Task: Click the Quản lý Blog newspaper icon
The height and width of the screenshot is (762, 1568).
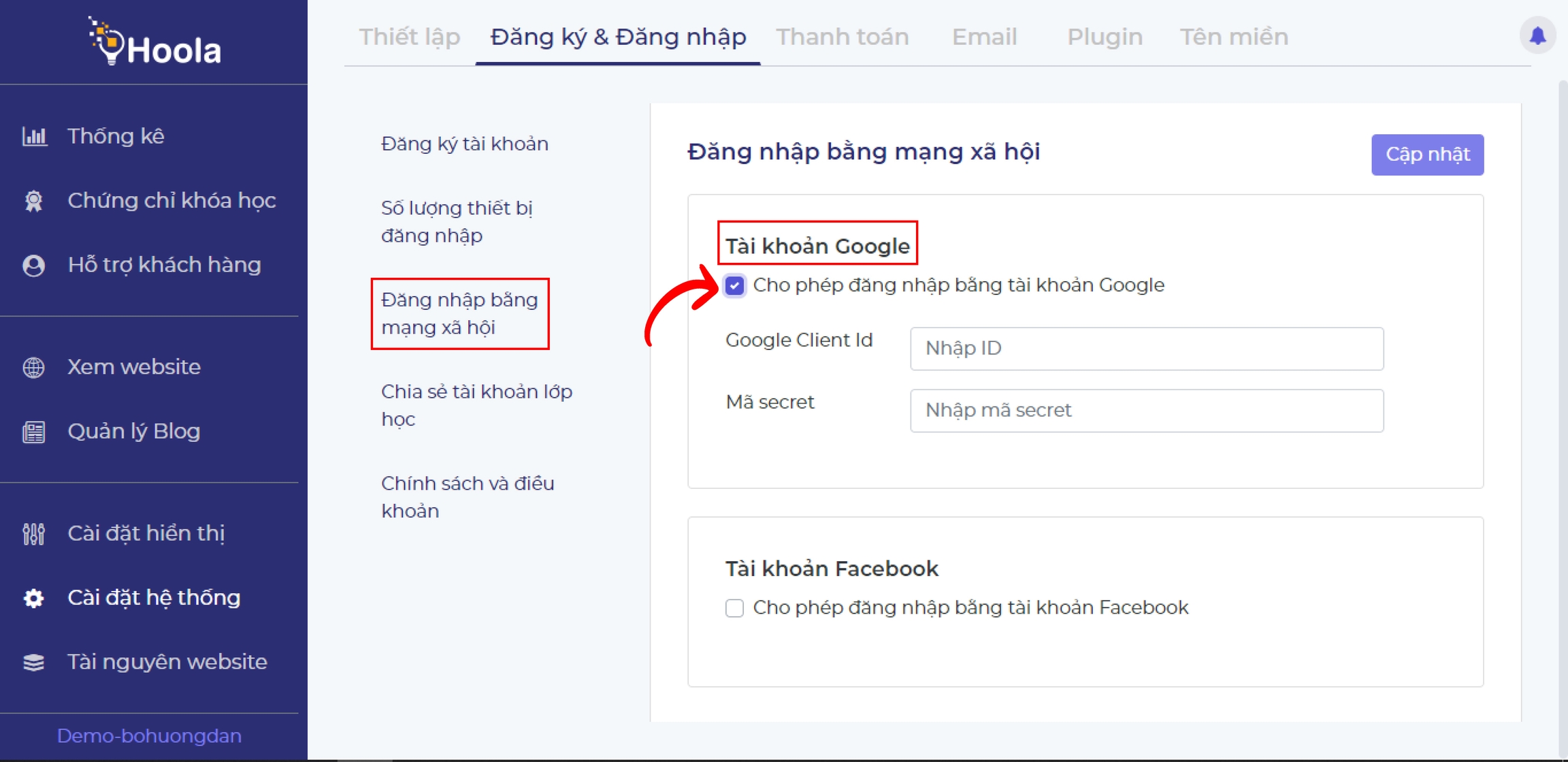Action: point(34,432)
